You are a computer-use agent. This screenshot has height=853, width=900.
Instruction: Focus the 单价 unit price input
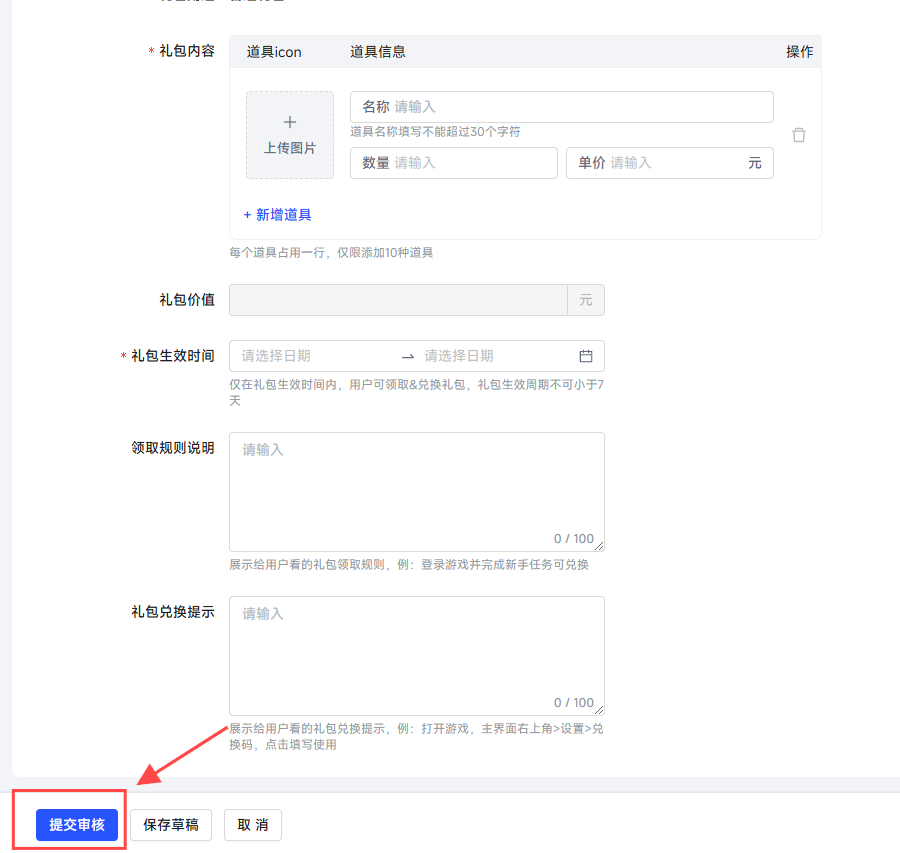[x=669, y=163]
